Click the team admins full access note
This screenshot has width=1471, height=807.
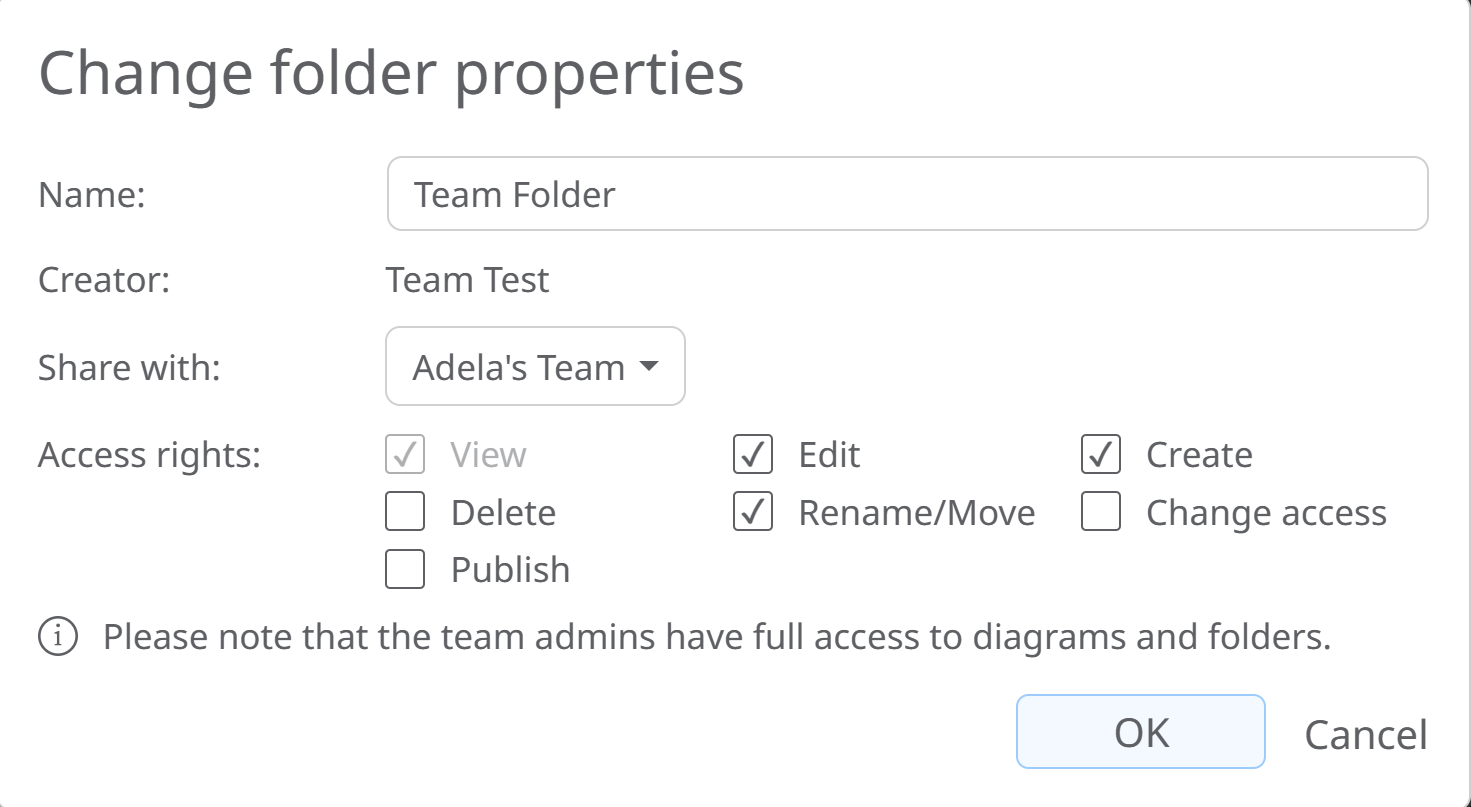point(716,637)
